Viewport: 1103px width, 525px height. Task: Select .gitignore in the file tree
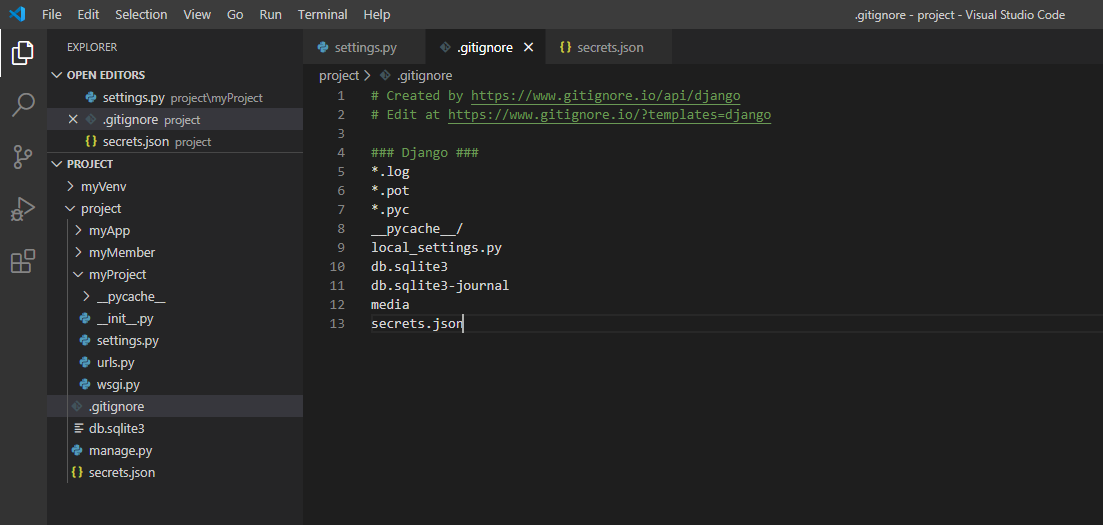coord(175,406)
